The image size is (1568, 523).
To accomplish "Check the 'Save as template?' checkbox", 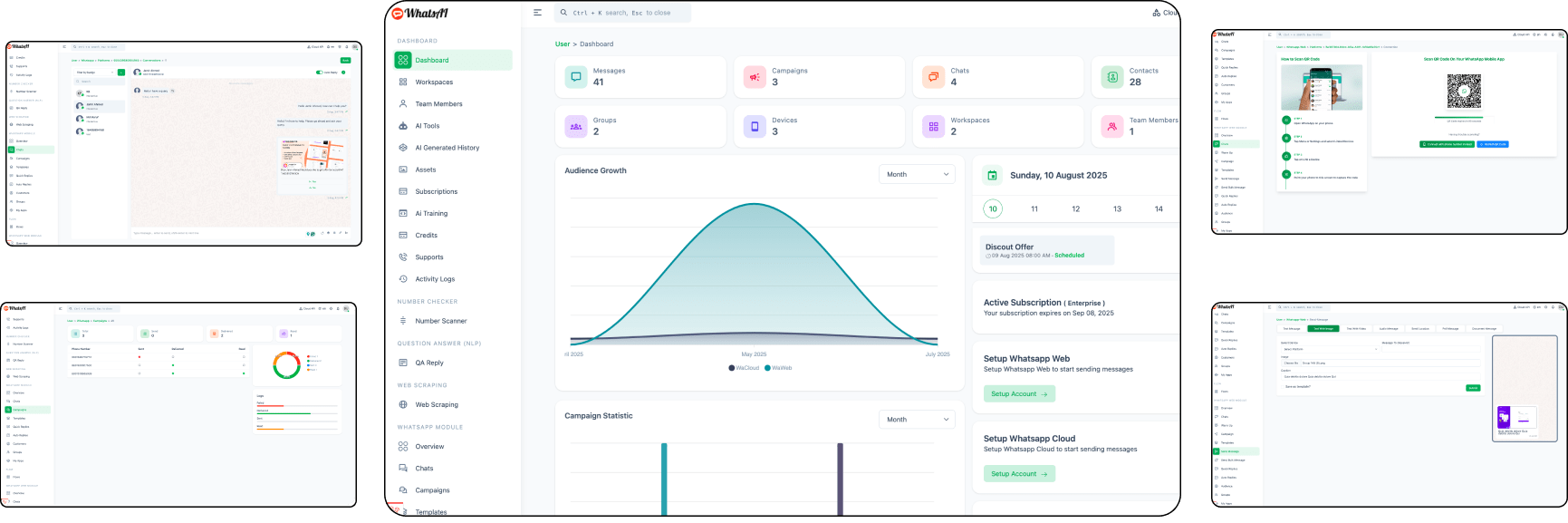I will [x=1284, y=386].
